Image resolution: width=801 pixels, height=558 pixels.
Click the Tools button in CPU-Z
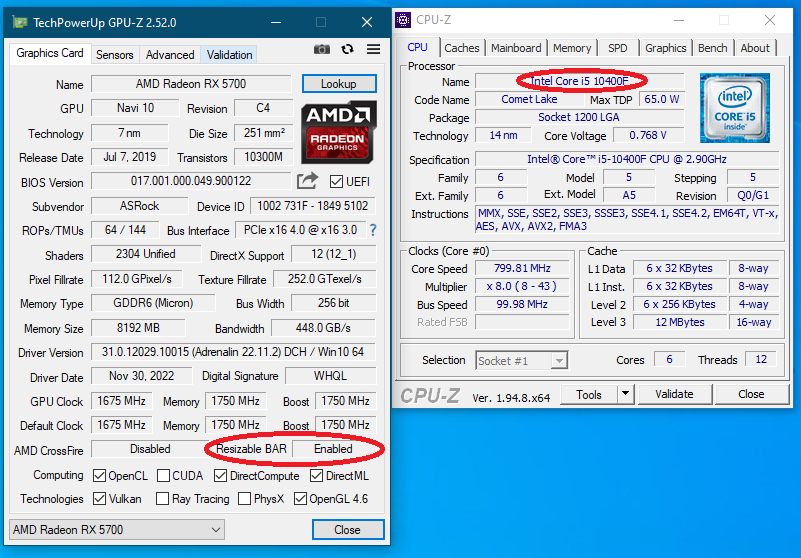pyautogui.click(x=589, y=394)
